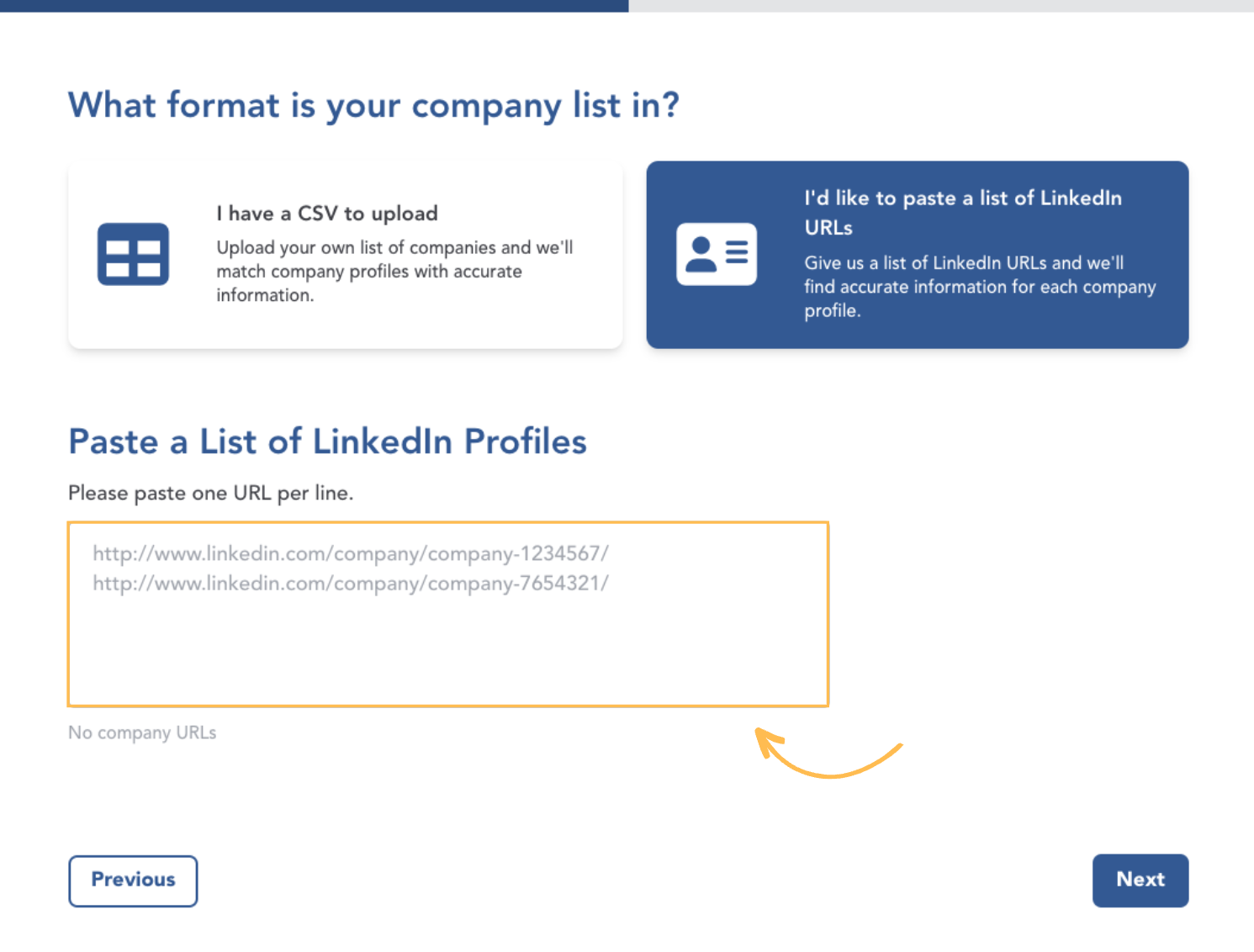
Task: Click the progress bar at the top
Action: (x=627, y=6)
